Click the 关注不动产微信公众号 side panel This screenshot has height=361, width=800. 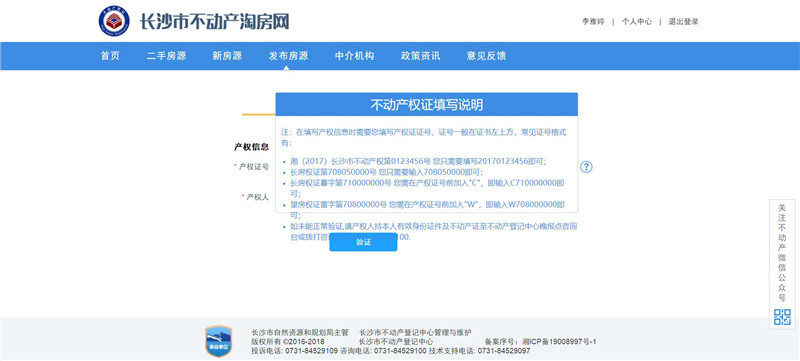click(782, 264)
